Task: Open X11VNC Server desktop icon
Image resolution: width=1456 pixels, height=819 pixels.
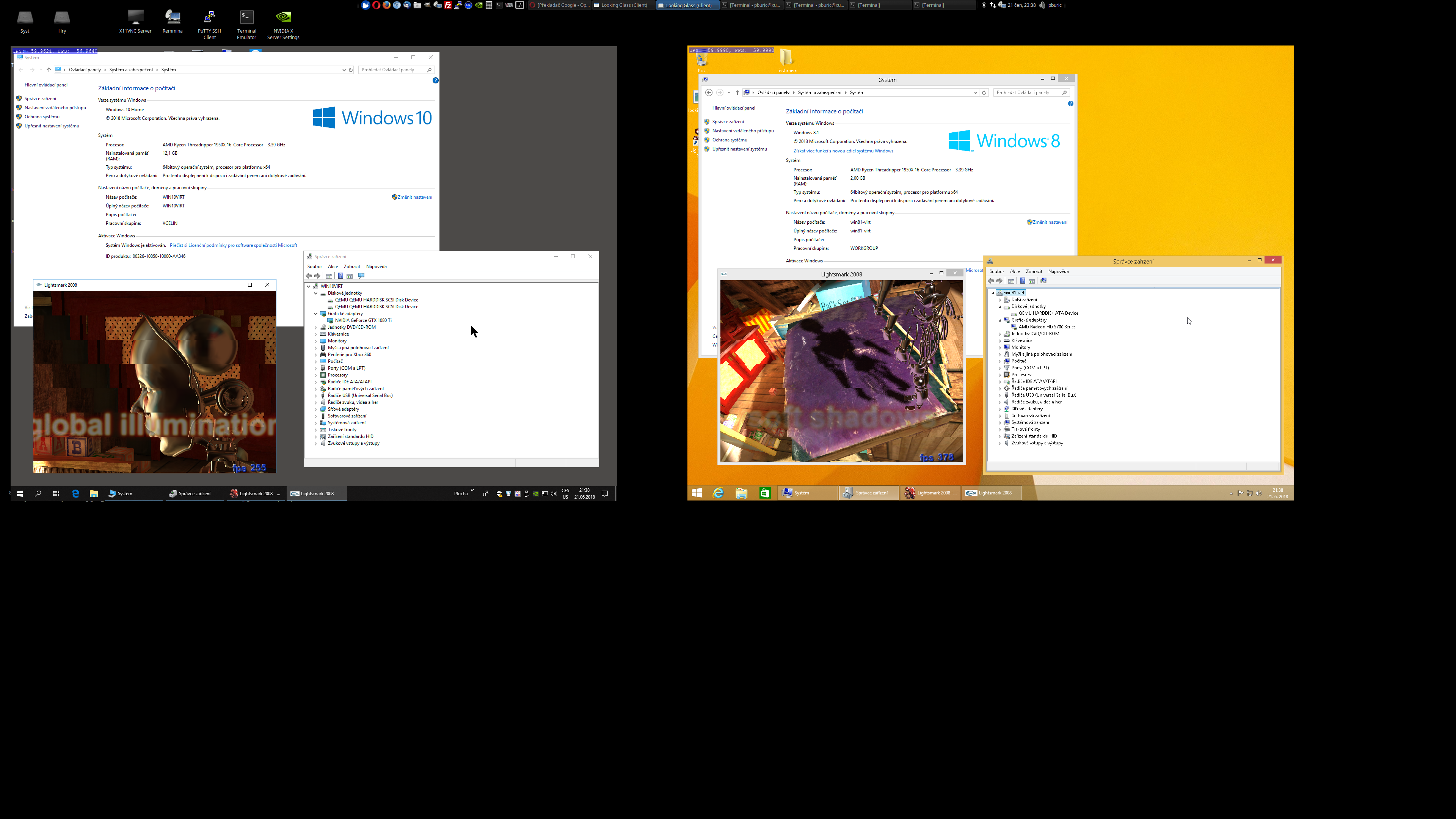Action: tap(135, 22)
